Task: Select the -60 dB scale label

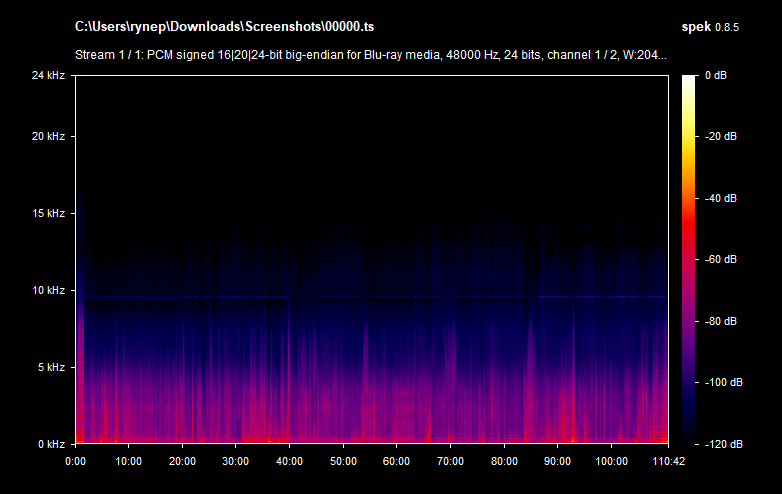Action: 721,260
